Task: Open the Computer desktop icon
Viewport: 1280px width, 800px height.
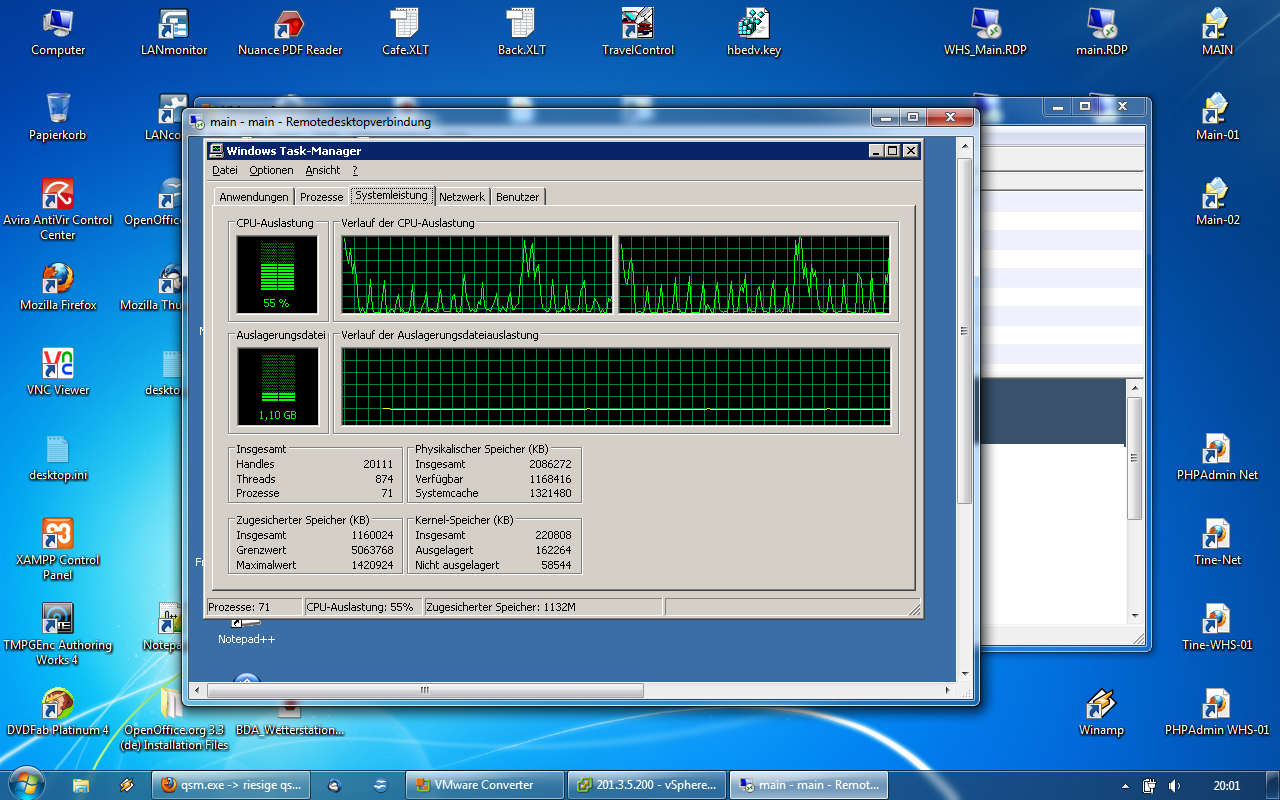Action: click(58, 31)
